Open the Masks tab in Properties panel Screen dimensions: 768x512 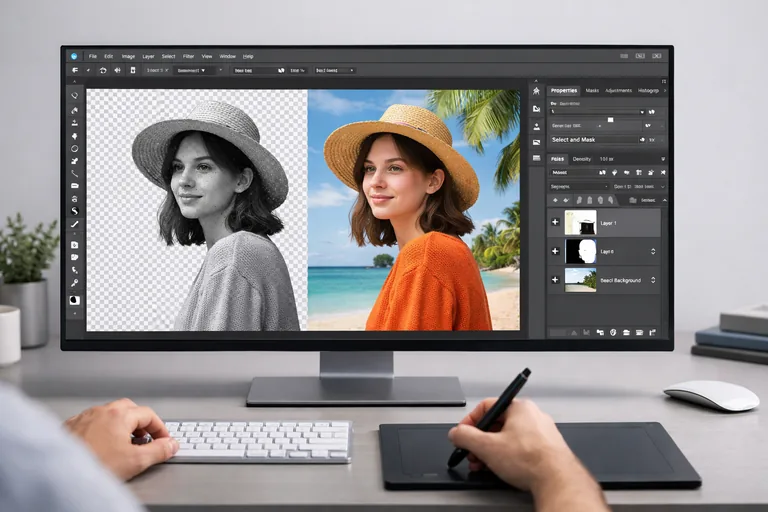pos(592,90)
